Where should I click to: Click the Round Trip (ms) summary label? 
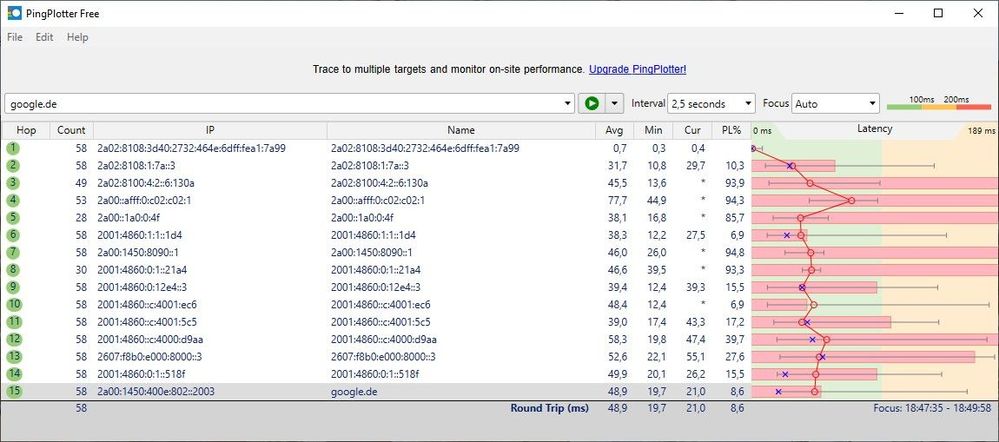[549, 408]
